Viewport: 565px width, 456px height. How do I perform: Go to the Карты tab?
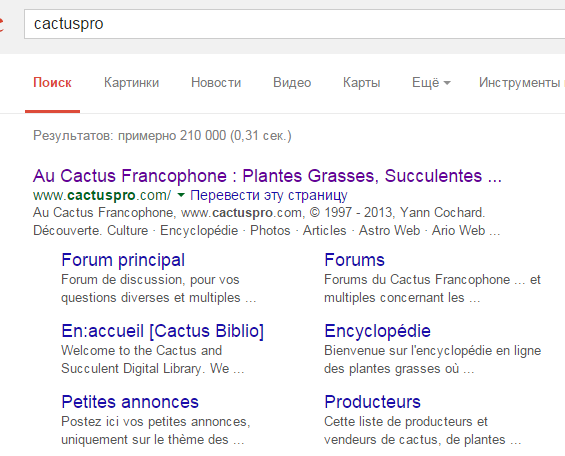pos(361,82)
